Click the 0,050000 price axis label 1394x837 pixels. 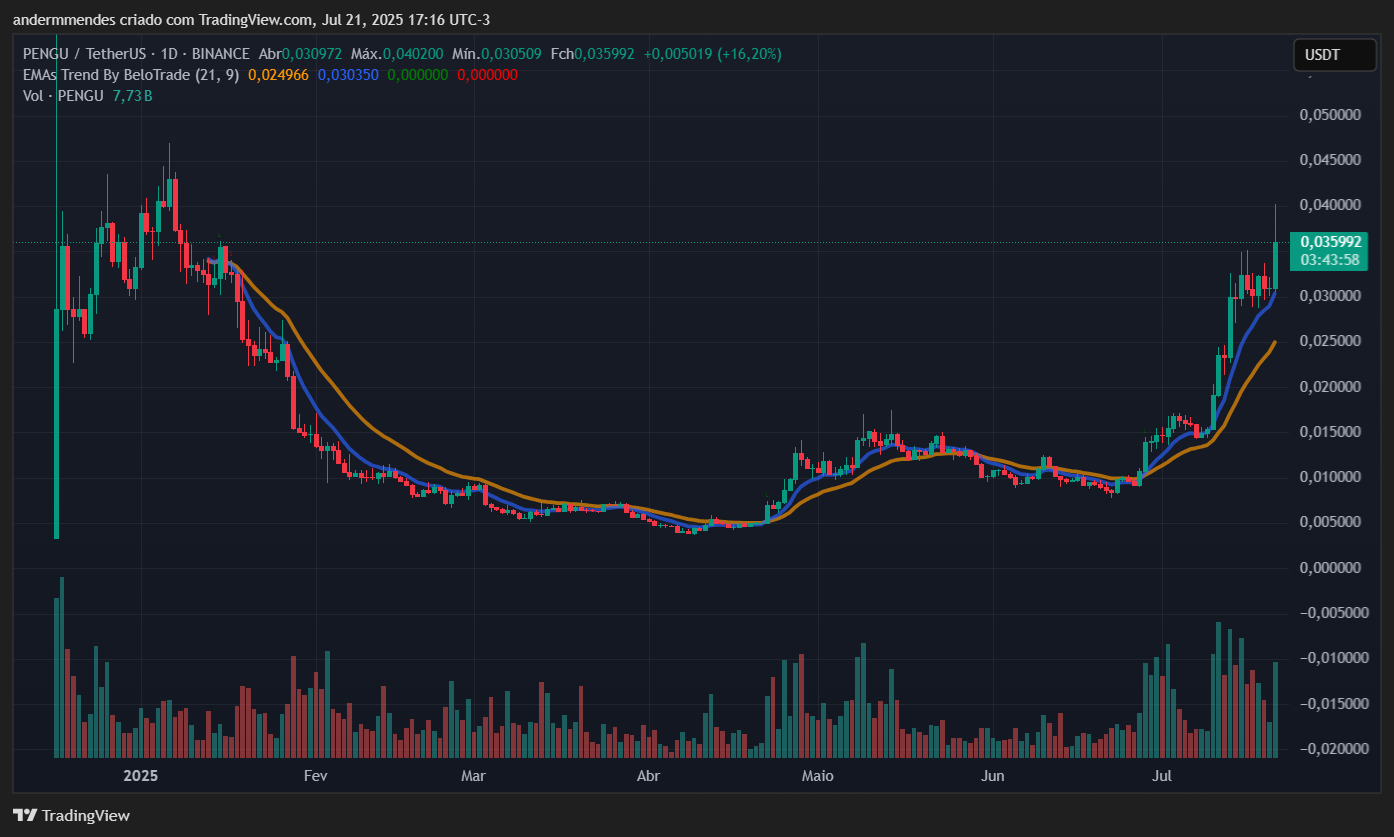coord(1329,115)
